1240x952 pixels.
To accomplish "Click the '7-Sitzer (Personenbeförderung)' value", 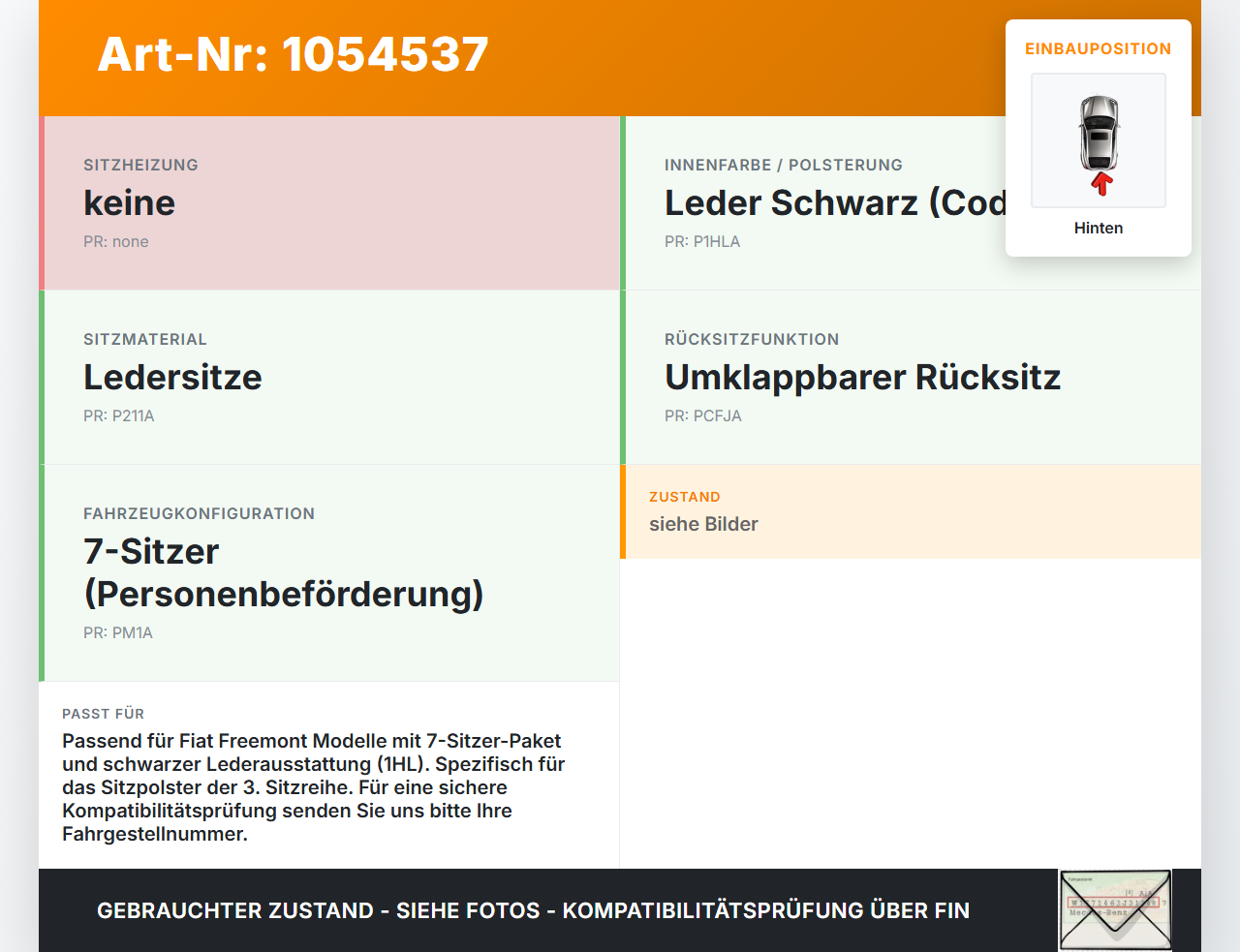I will tap(284, 572).
